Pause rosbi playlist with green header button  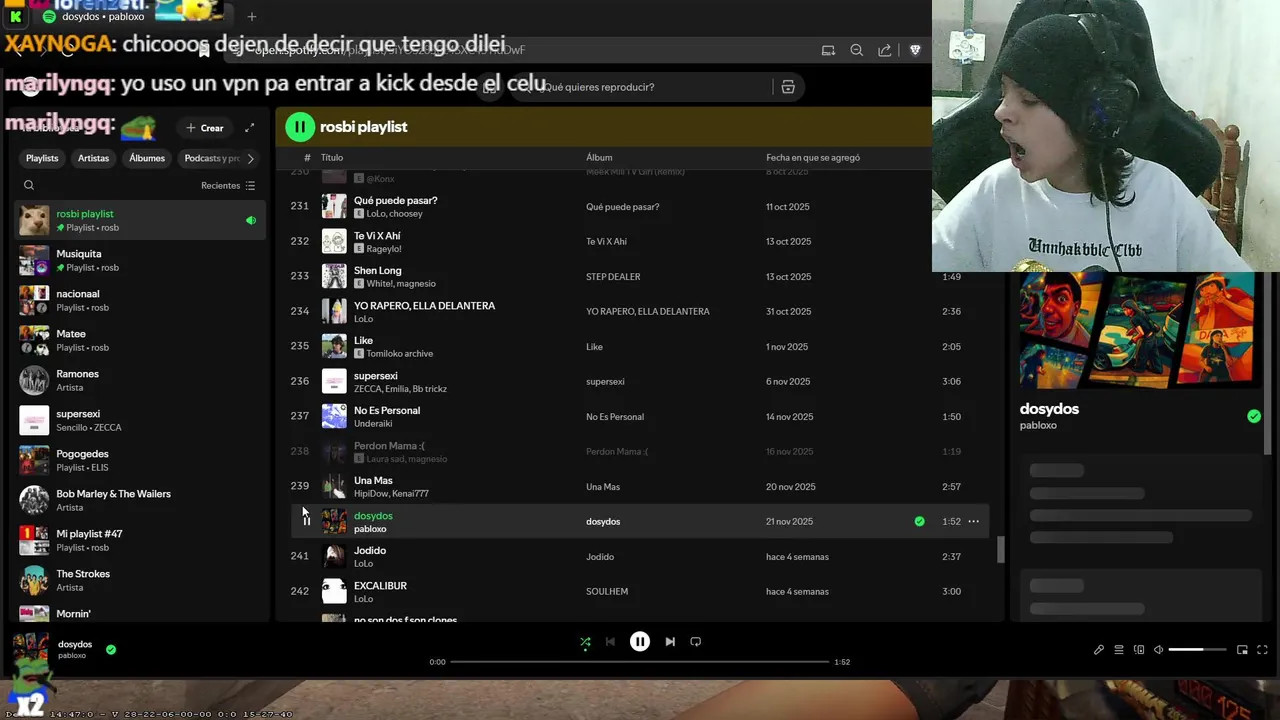pyautogui.click(x=299, y=127)
